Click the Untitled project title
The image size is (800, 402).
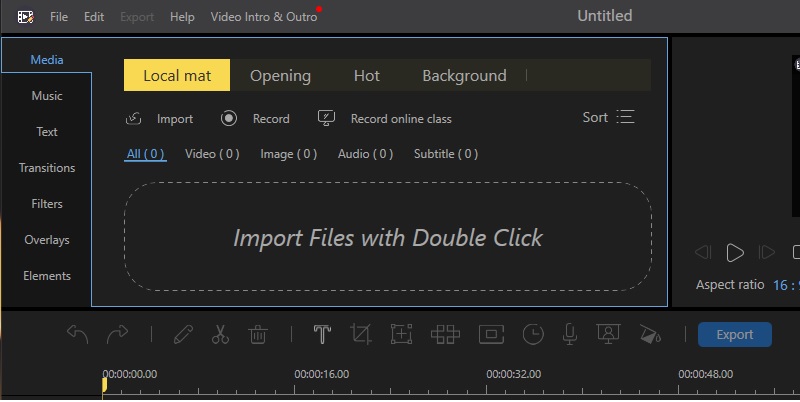click(x=605, y=16)
